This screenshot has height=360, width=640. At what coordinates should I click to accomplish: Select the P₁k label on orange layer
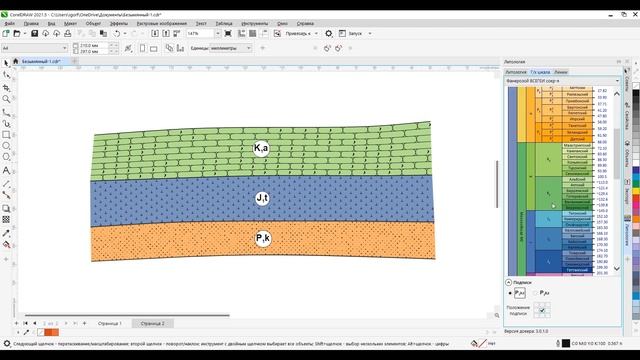pos(263,238)
